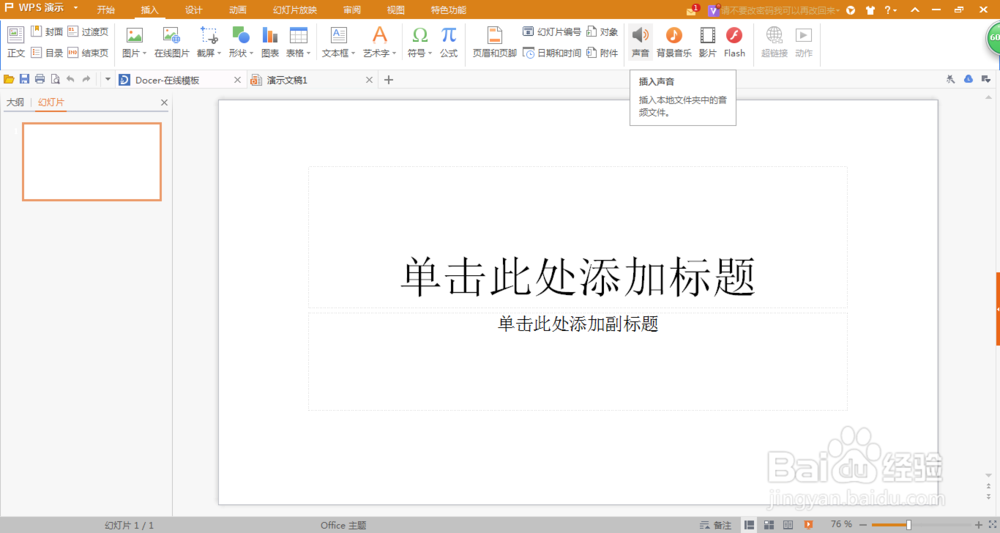Screen dimensions: 1000x533
Task: Insert 背景音乐 background music
Action: [x=674, y=42]
